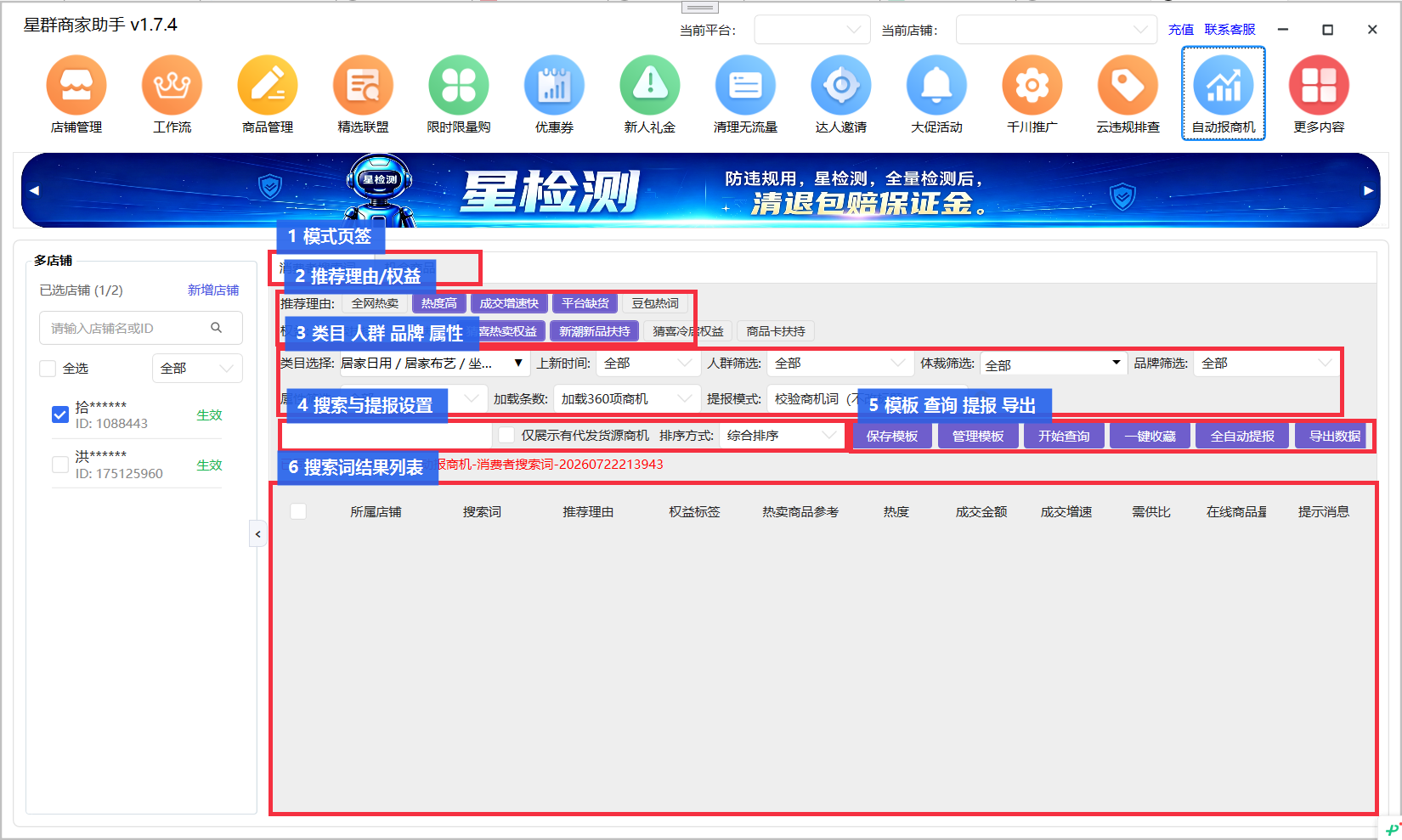Tick the results table header checkbox
This screenshot has height=840, width=1402.
click(298, 511)
